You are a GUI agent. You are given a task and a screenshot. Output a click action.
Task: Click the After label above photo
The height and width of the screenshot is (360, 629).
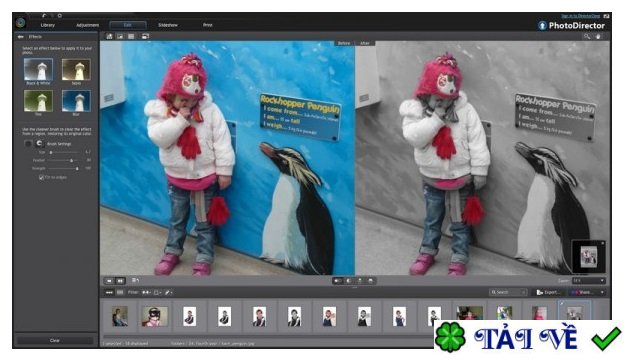pos(365,43)
